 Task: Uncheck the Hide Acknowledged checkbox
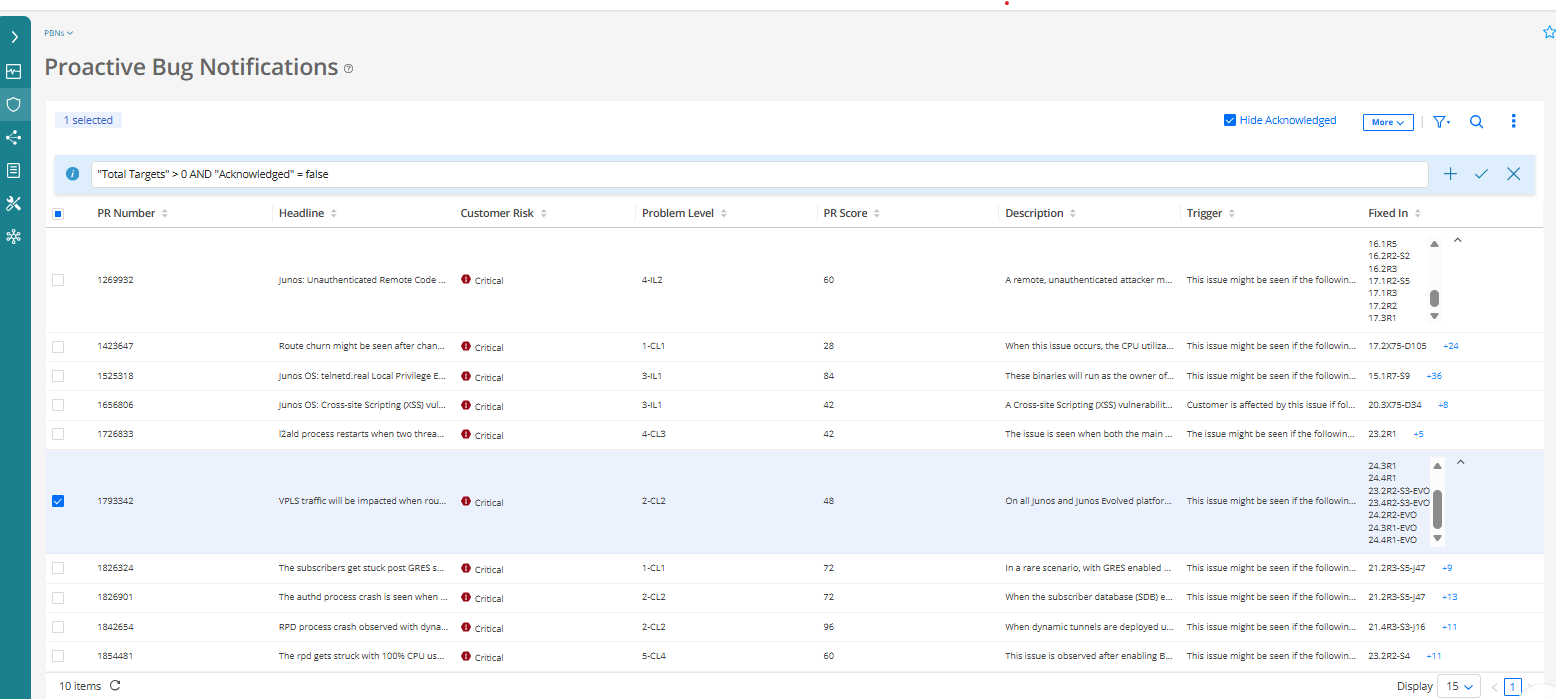tap(1230, 121)
